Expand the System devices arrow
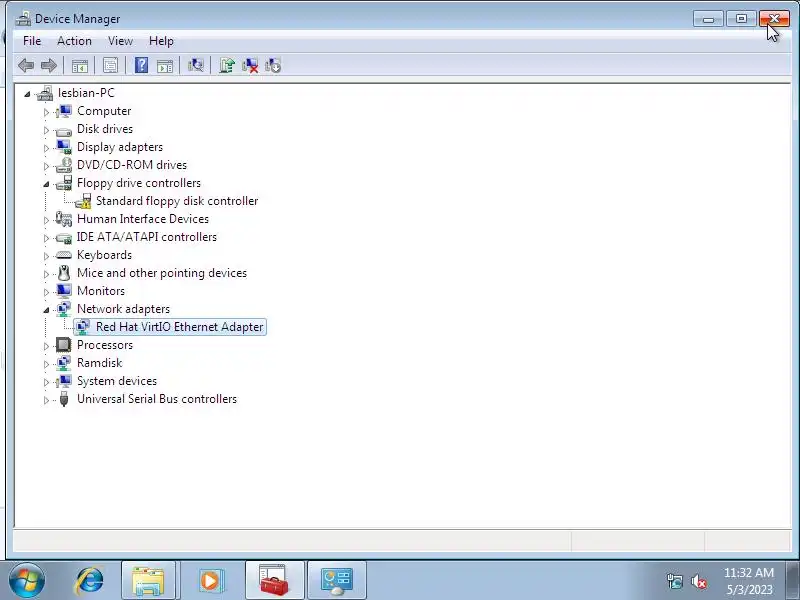The width and height of the screenshot is (800, 600). click(x=46, y=382)
